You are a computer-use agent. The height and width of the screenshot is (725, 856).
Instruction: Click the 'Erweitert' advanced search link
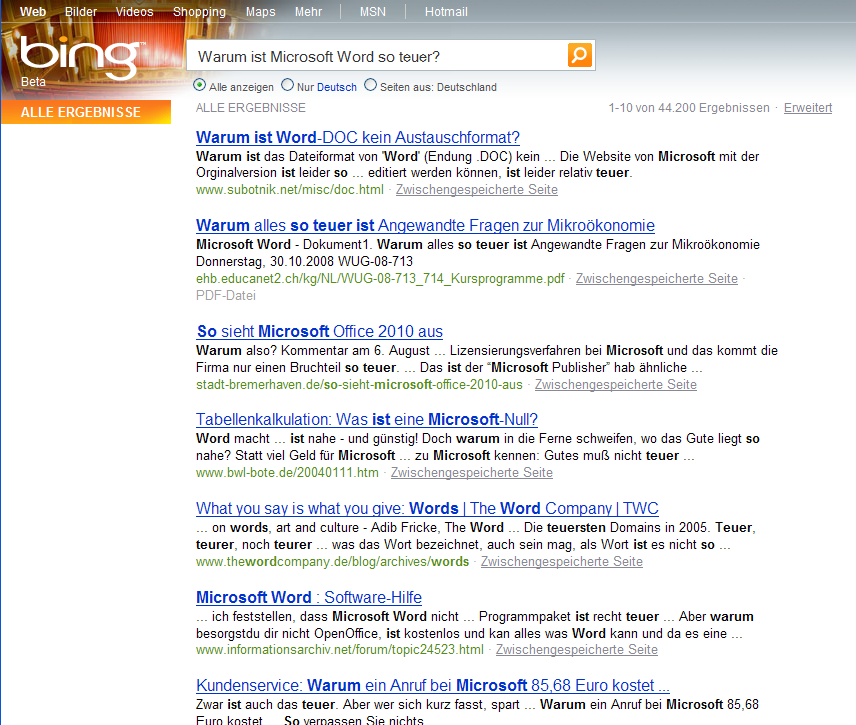point(807,108)
